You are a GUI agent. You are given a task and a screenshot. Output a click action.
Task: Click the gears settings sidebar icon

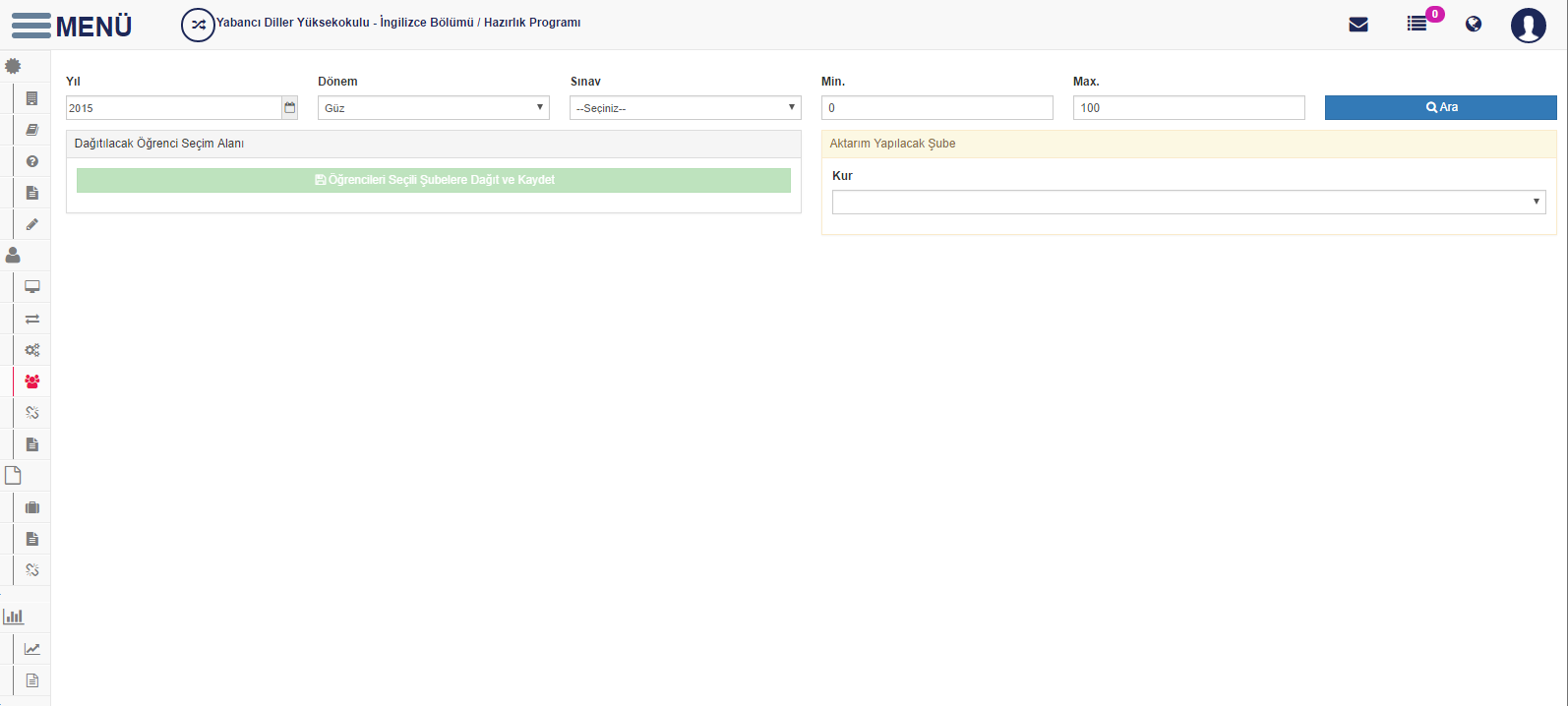point(32,350)
